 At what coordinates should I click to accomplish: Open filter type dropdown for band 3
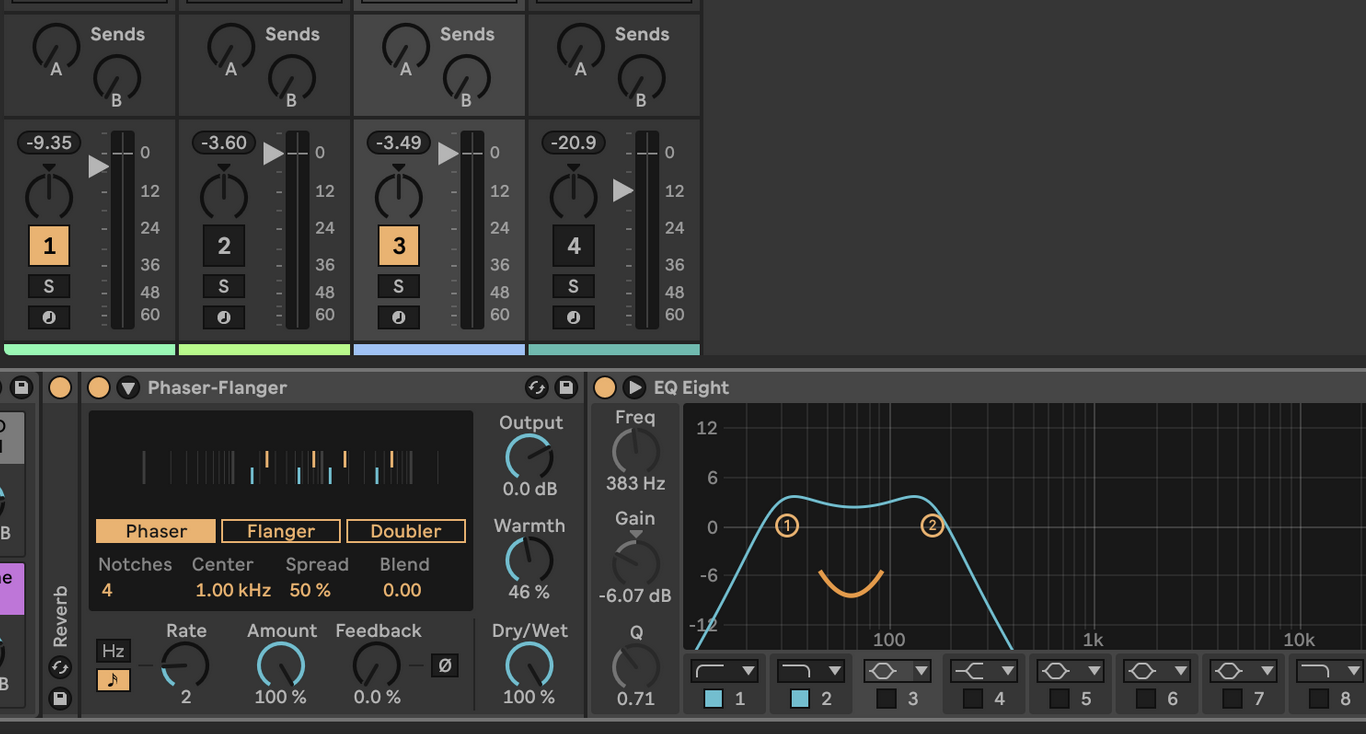(898, 670)
